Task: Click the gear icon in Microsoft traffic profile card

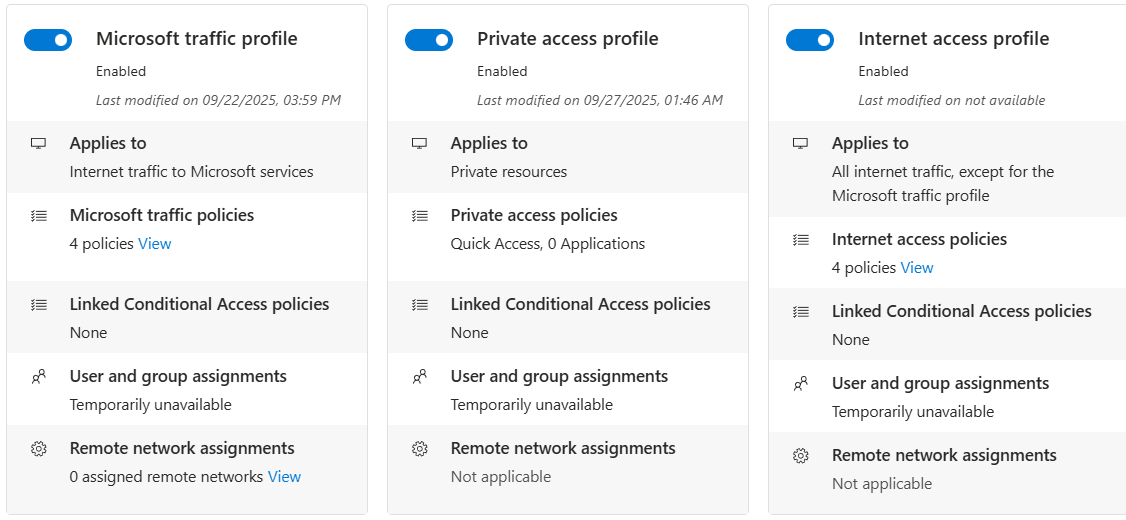Action: (39, 449)
